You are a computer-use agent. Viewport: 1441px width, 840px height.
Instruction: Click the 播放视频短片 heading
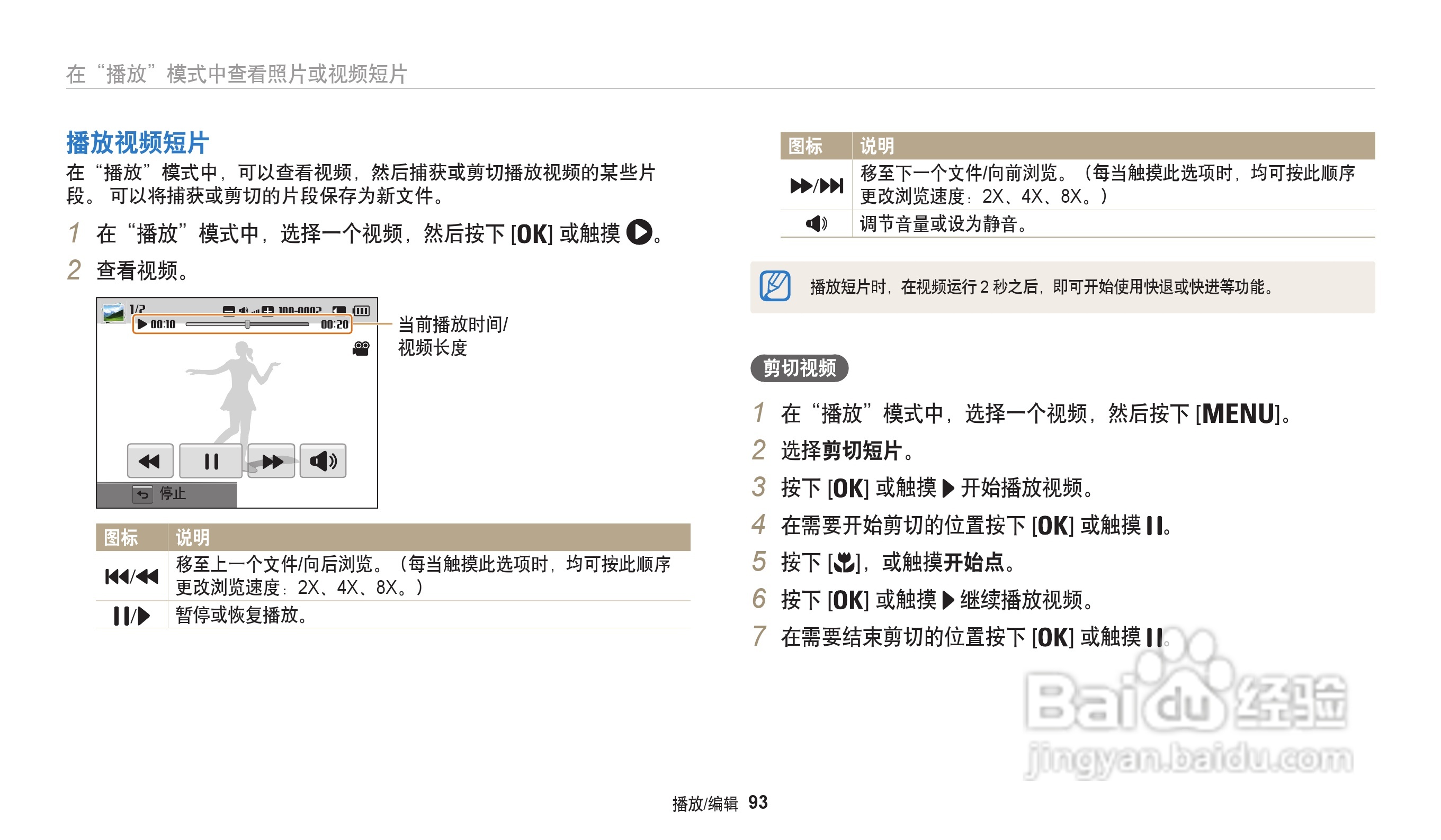pyautogui.click(x=137, y=143)
